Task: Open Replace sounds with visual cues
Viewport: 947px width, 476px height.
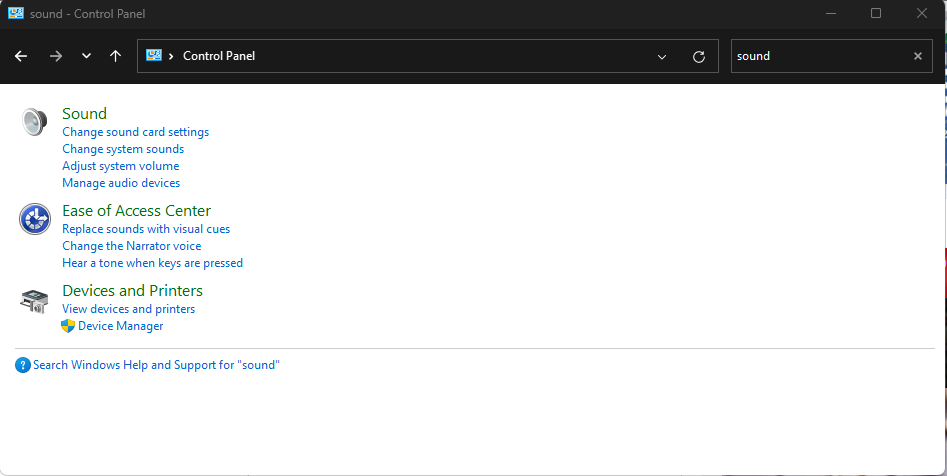Action: (x=146, y=229)
